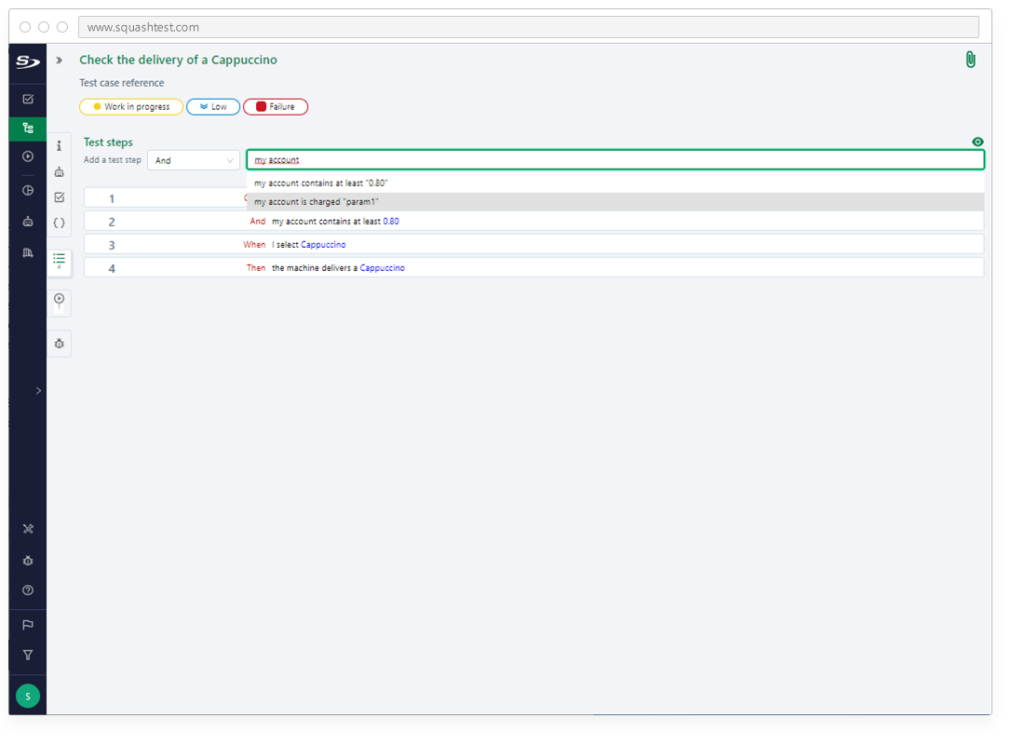Click the title Check the delivery of a Cappuccino
1024x745 pixels.
tap(178, 59)
